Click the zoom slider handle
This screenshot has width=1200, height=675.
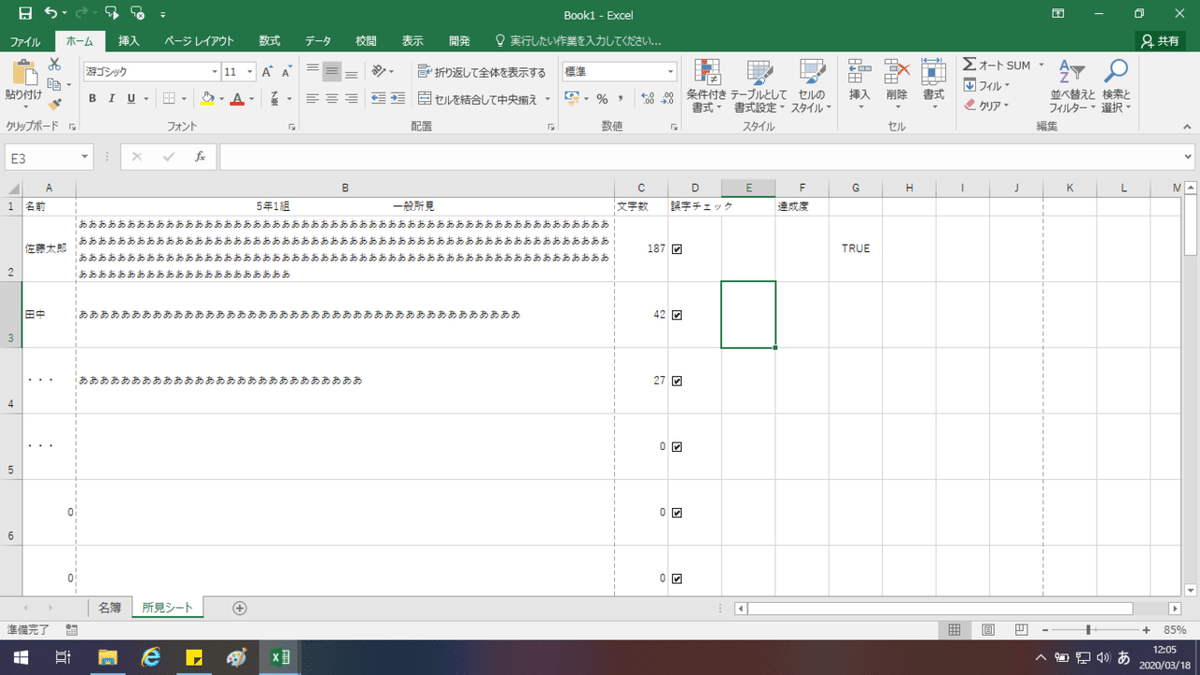tap(1088, 630)
